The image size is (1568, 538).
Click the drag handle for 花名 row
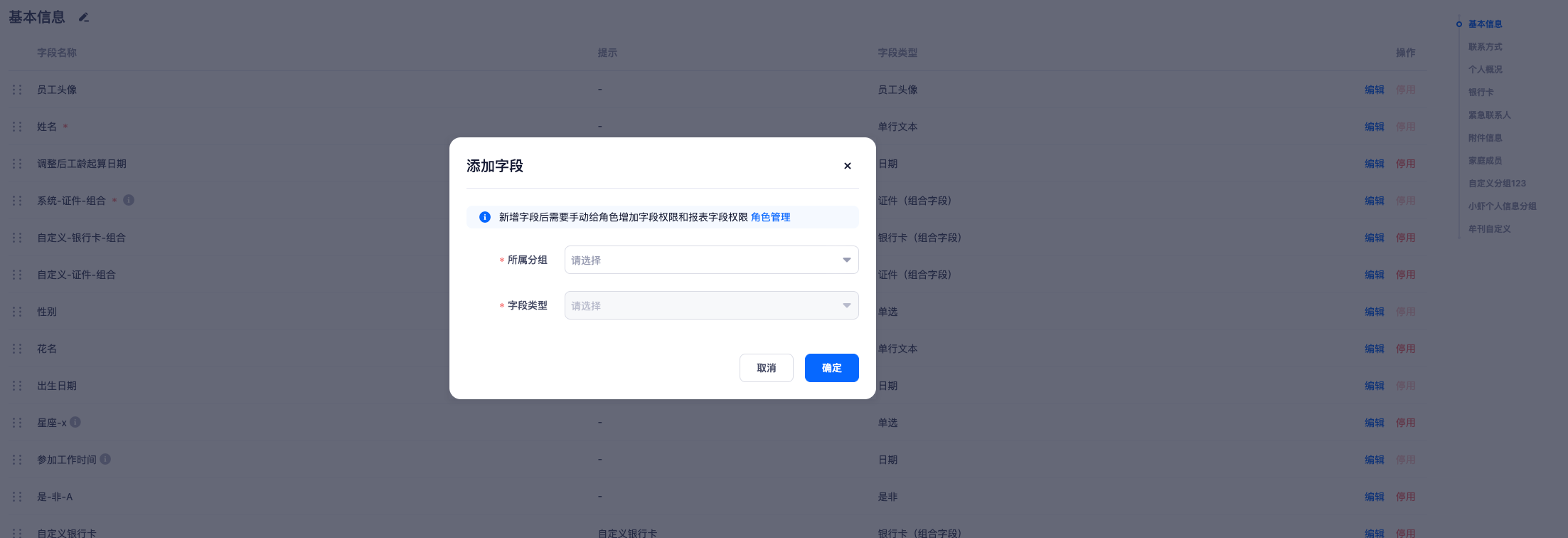click(x=17, y=349)
